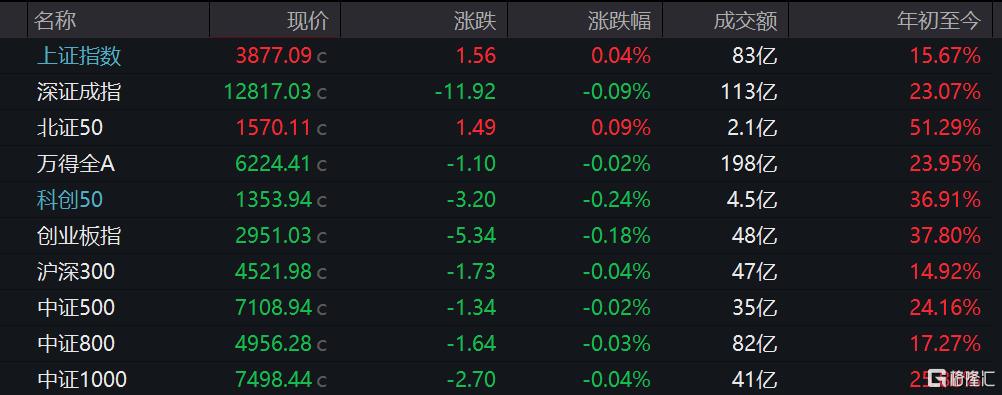
Task: Click the year-to-date 37.80% value
Action: (x=945, y=236)
